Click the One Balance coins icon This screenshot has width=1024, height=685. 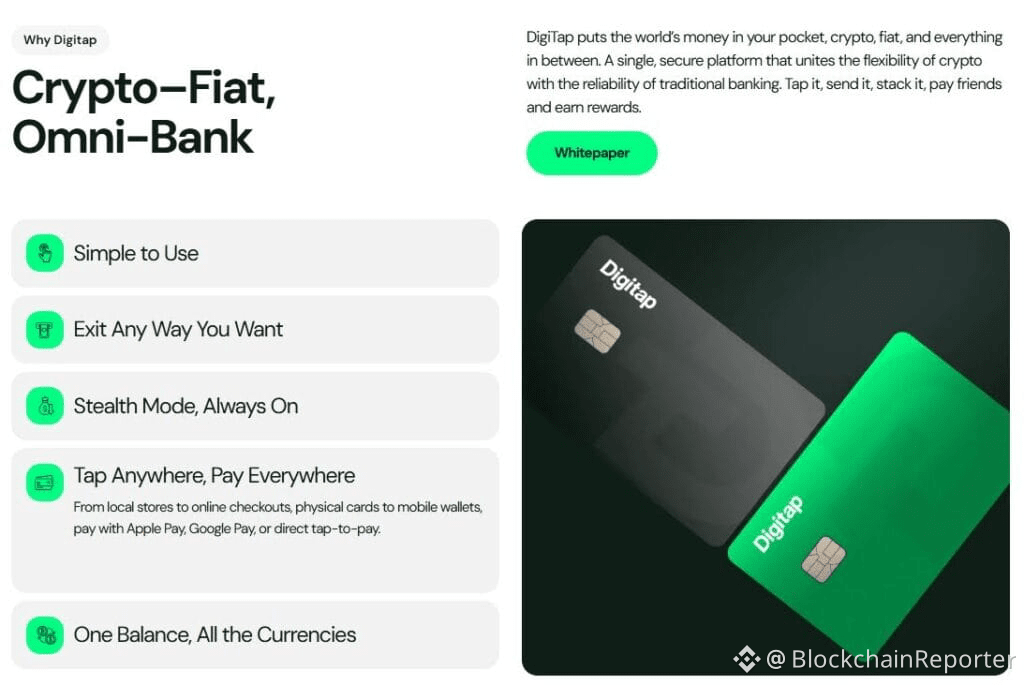(44, 635)
